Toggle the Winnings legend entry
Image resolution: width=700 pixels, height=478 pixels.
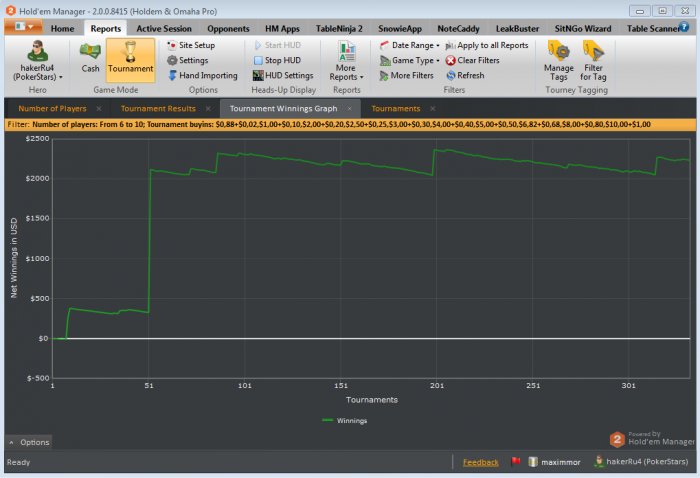[345, 420]
